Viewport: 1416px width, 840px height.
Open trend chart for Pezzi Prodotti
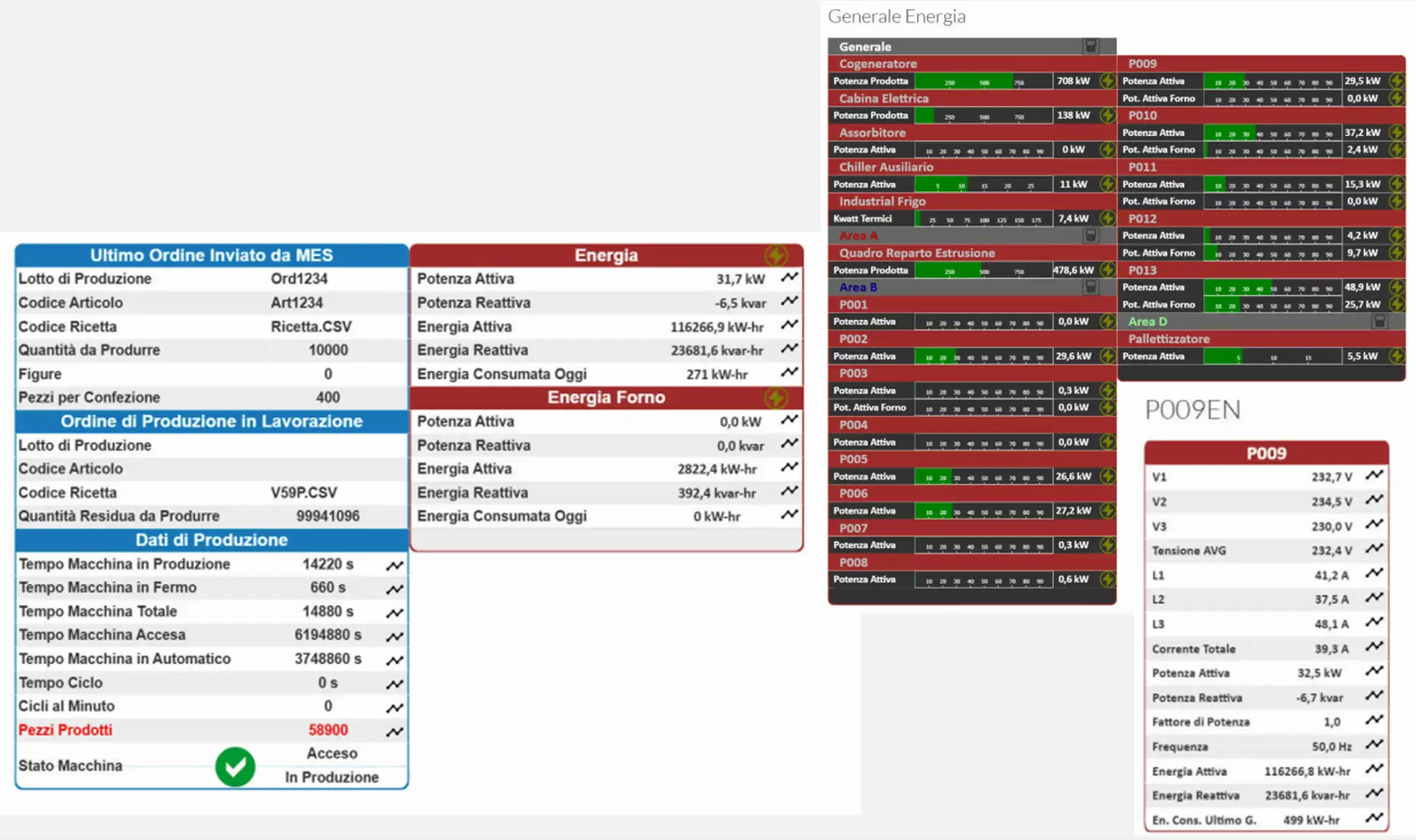[x=395, y=732]
